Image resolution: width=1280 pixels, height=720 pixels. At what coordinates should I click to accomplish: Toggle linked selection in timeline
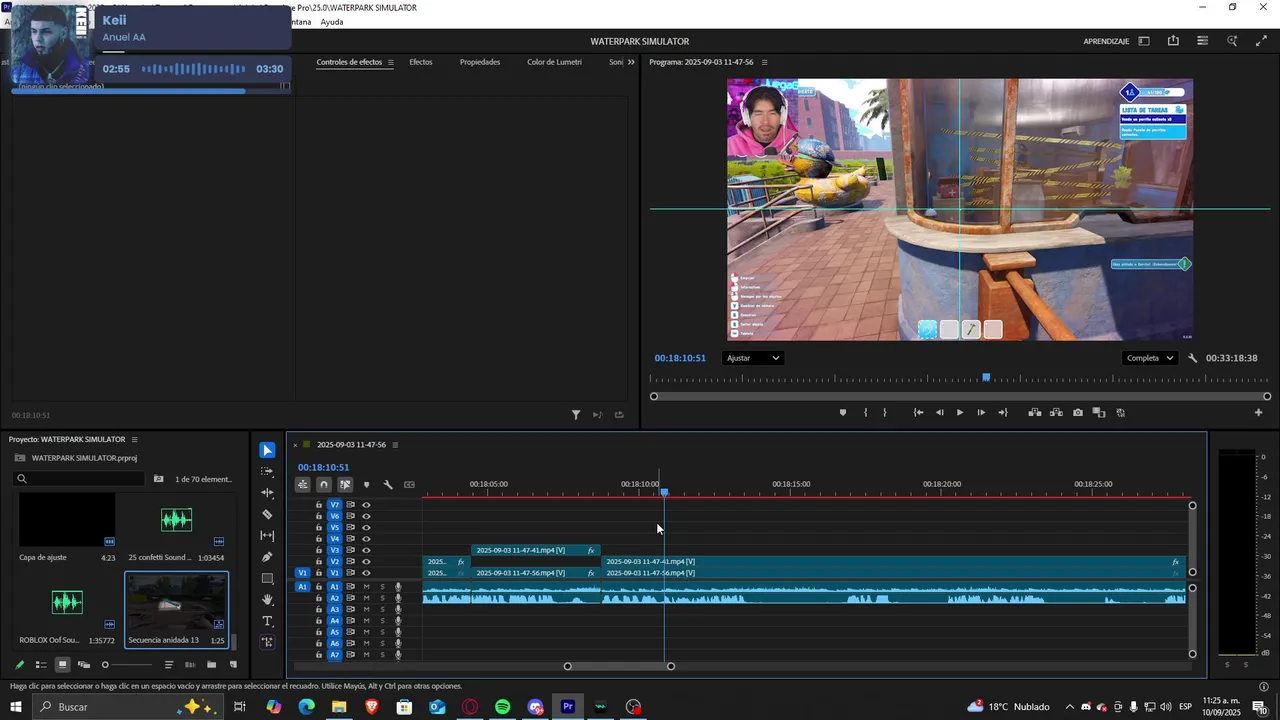pos(345,485)
